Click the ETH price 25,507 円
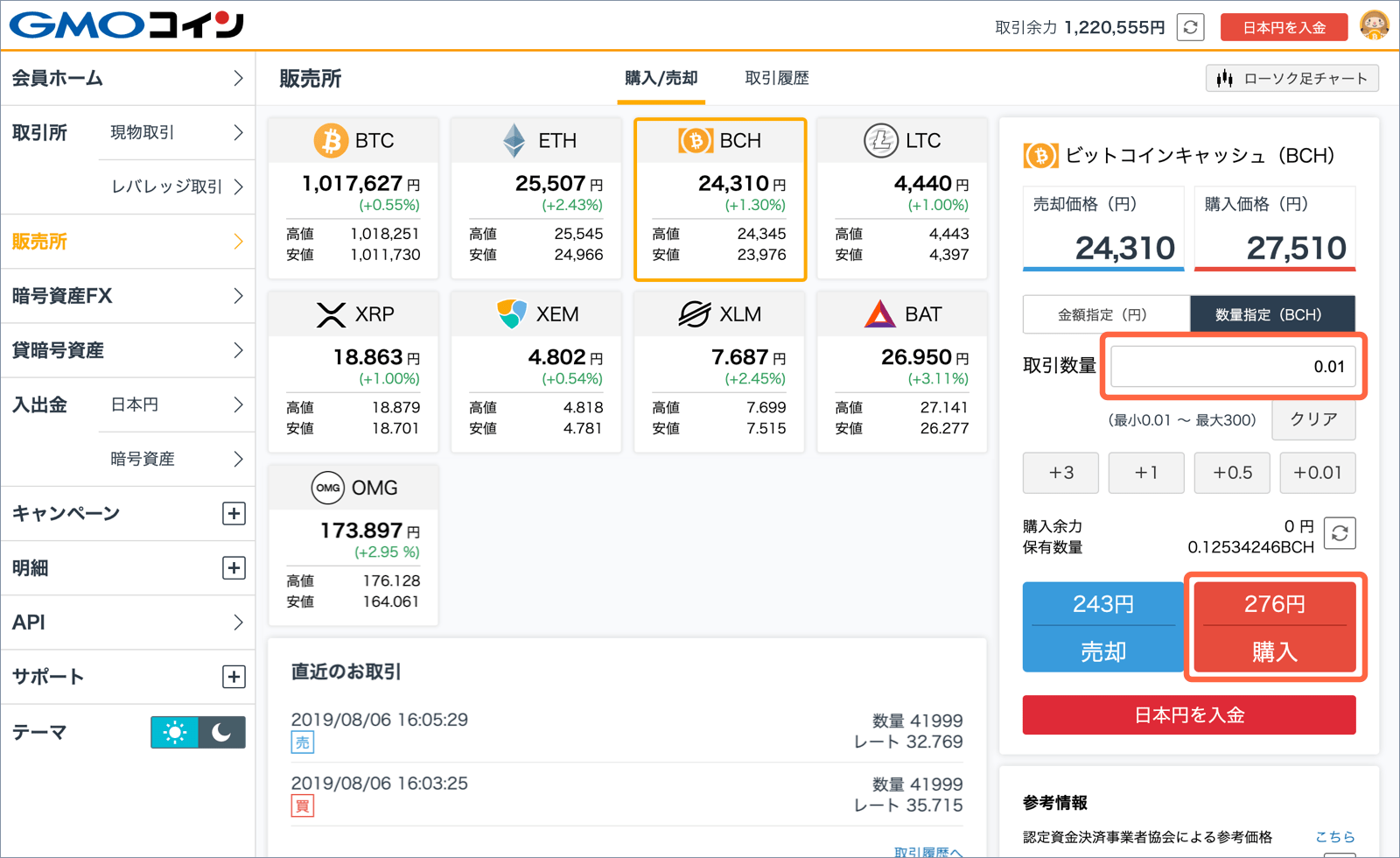1400x858 pixels. click(559, 184)
